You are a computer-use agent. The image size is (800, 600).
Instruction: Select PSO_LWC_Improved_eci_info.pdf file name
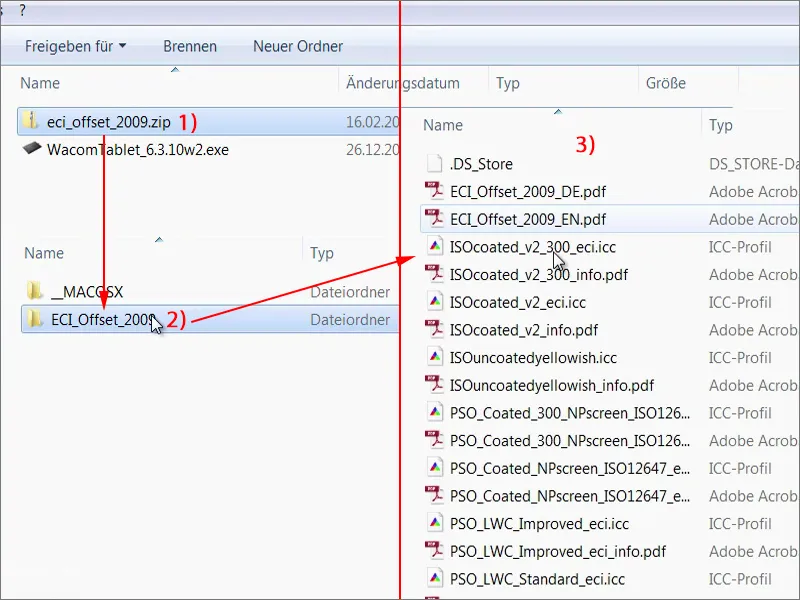[x=558, y=552]
